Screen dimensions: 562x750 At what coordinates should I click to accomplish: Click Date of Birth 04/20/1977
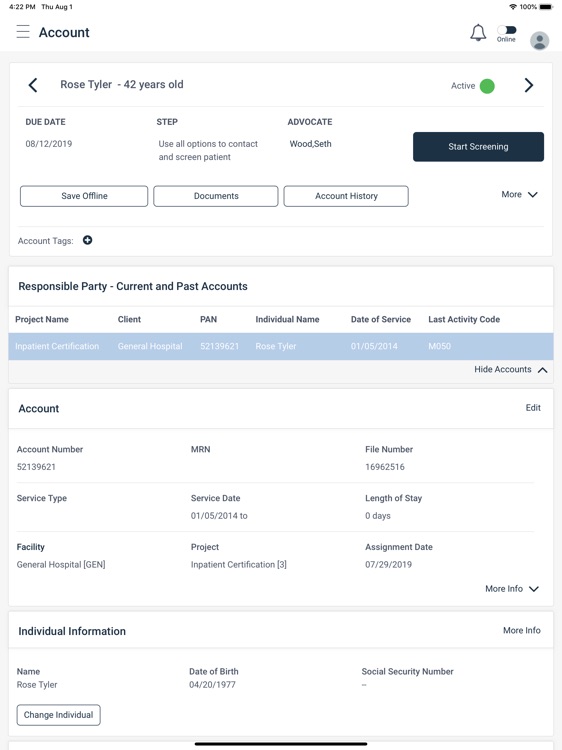pos(212,685)
